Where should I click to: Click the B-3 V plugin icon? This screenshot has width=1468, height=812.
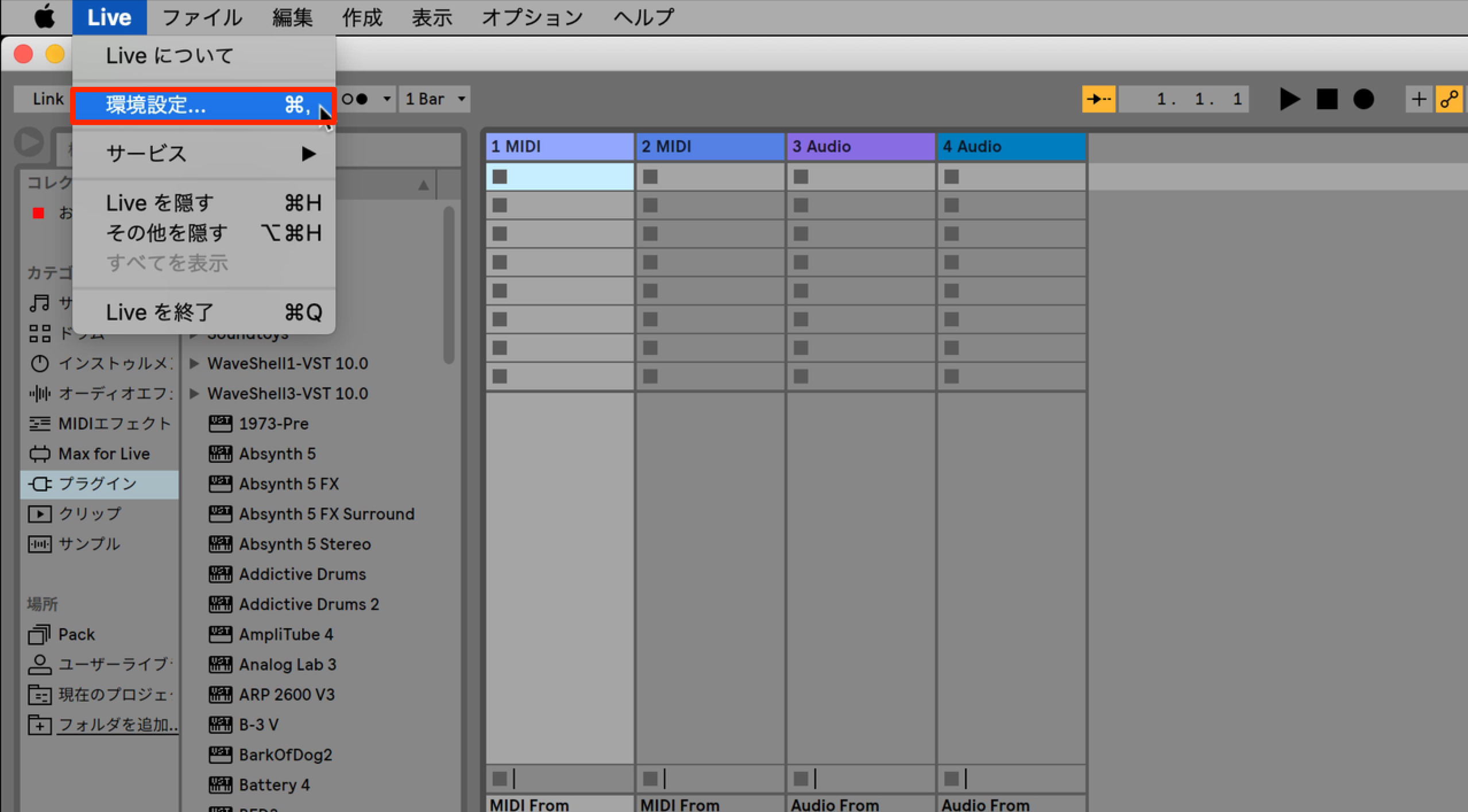221,725
